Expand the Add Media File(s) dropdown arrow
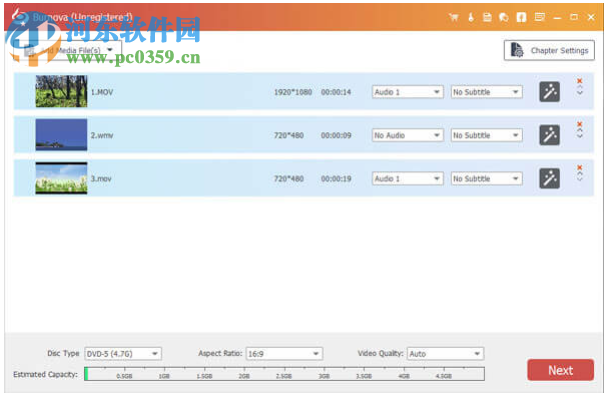The width and height of the screenshot is (612, 399). point(110,50)
